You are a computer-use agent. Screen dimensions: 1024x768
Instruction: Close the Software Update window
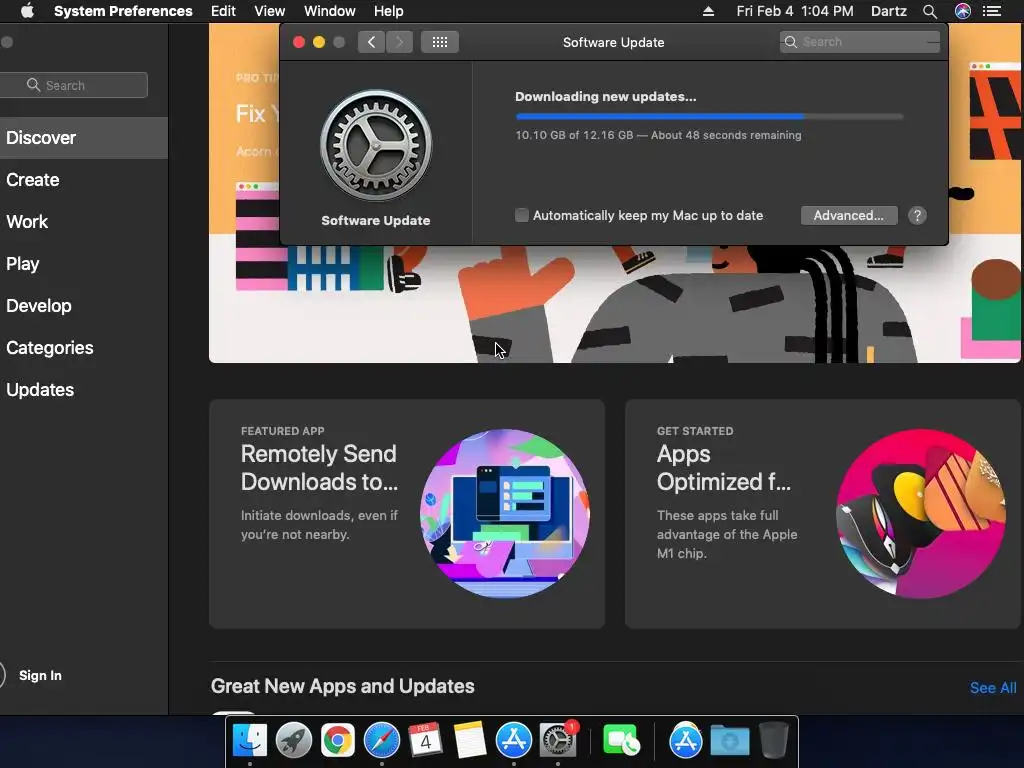299,42
